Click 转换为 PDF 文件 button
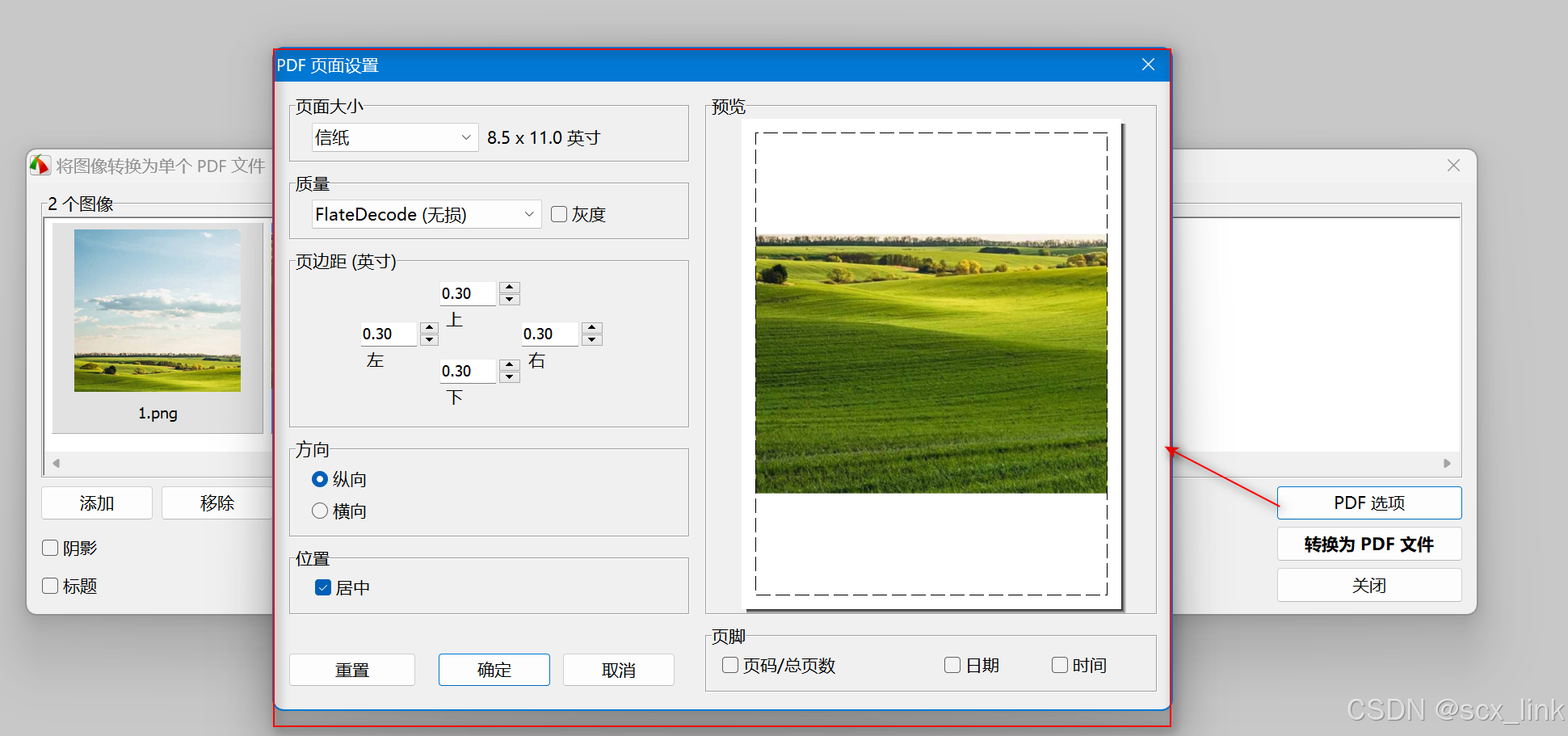The height and width of the screenshot is (736, 1568). tap(1369, 544)
